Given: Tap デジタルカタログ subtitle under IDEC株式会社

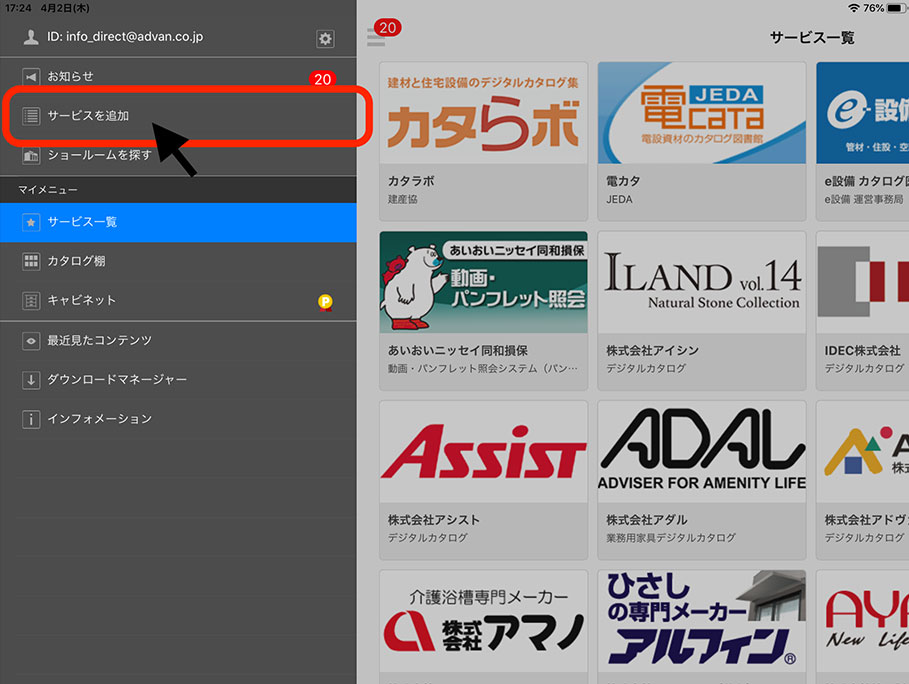Looking at the screenshot, I should click(864, 369).
